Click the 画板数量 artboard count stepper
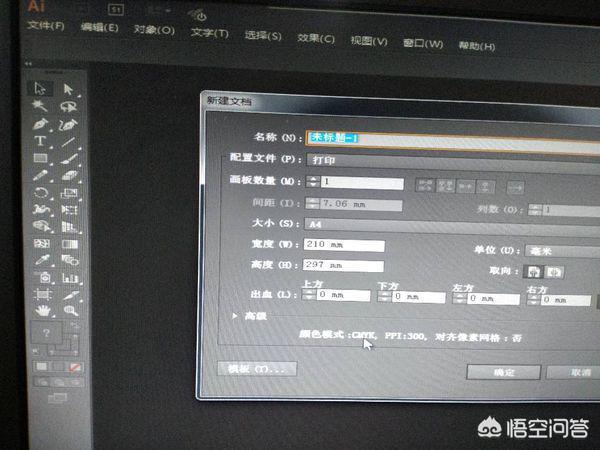The width and height of the screenshot is (600, 450). (313, 181)
